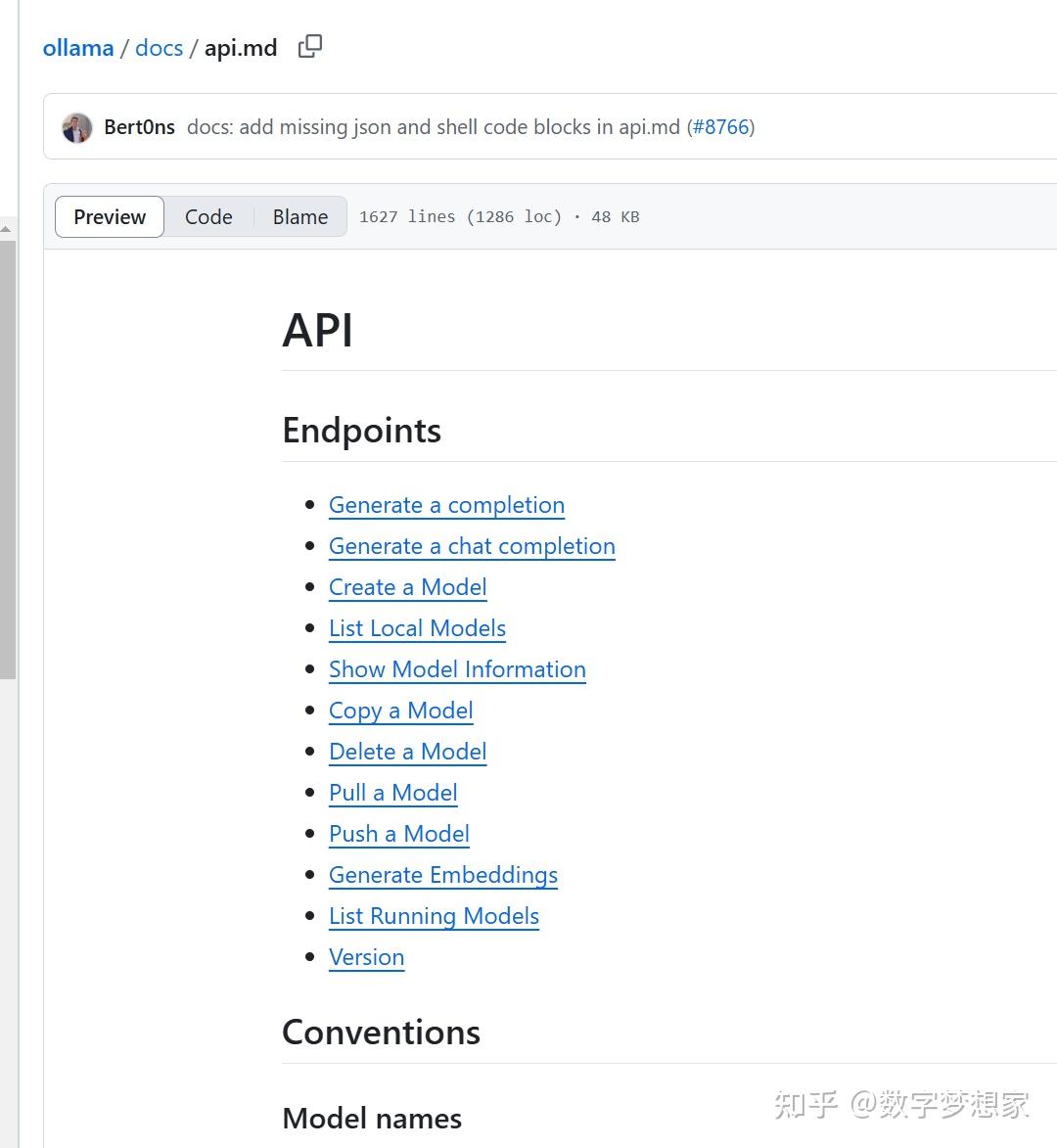Click the api.md file name in breadcrumb
The width and height of the screenshot is (1057, 1148).
click(x=241, y=48)
